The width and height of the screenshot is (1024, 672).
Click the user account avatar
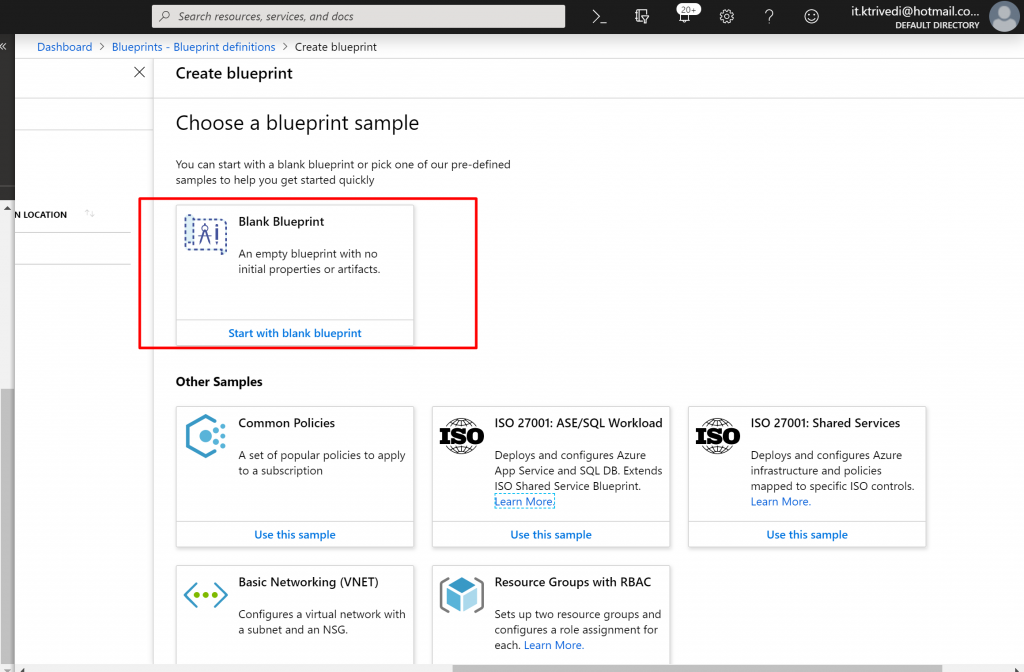click(x=1003, y=16)
